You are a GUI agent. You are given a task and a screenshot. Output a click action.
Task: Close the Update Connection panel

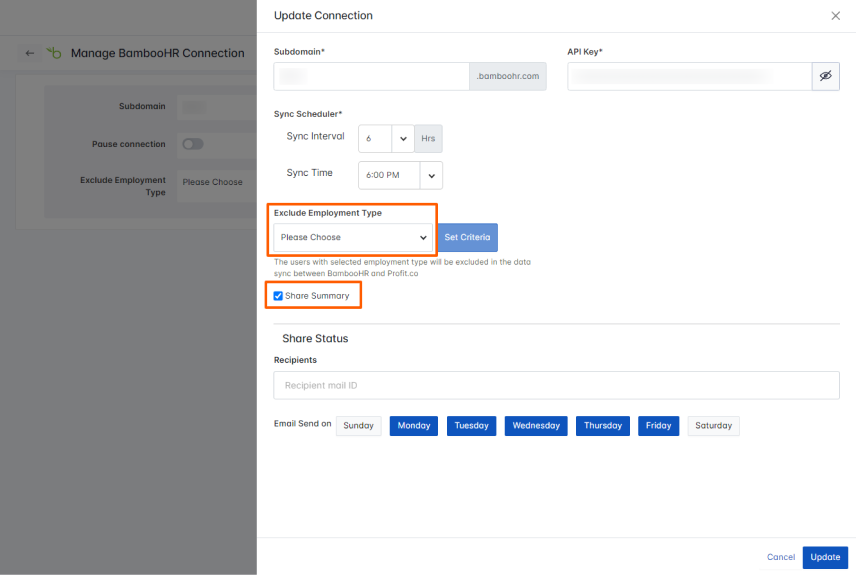[835, 16]
